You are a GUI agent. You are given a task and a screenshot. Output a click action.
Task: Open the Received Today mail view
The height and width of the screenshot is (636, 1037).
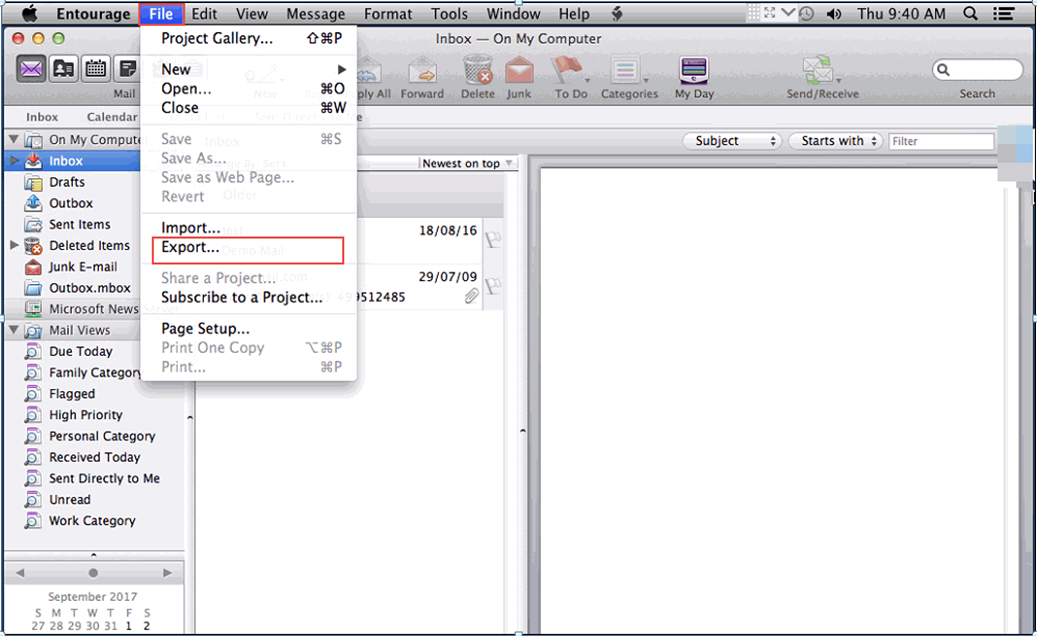click(95, 457)
